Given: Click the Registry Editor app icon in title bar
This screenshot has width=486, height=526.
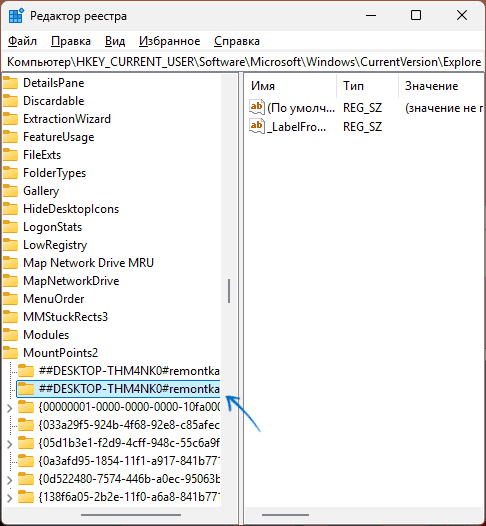Looking at the screenshot, I should click(x=16, y=16).
